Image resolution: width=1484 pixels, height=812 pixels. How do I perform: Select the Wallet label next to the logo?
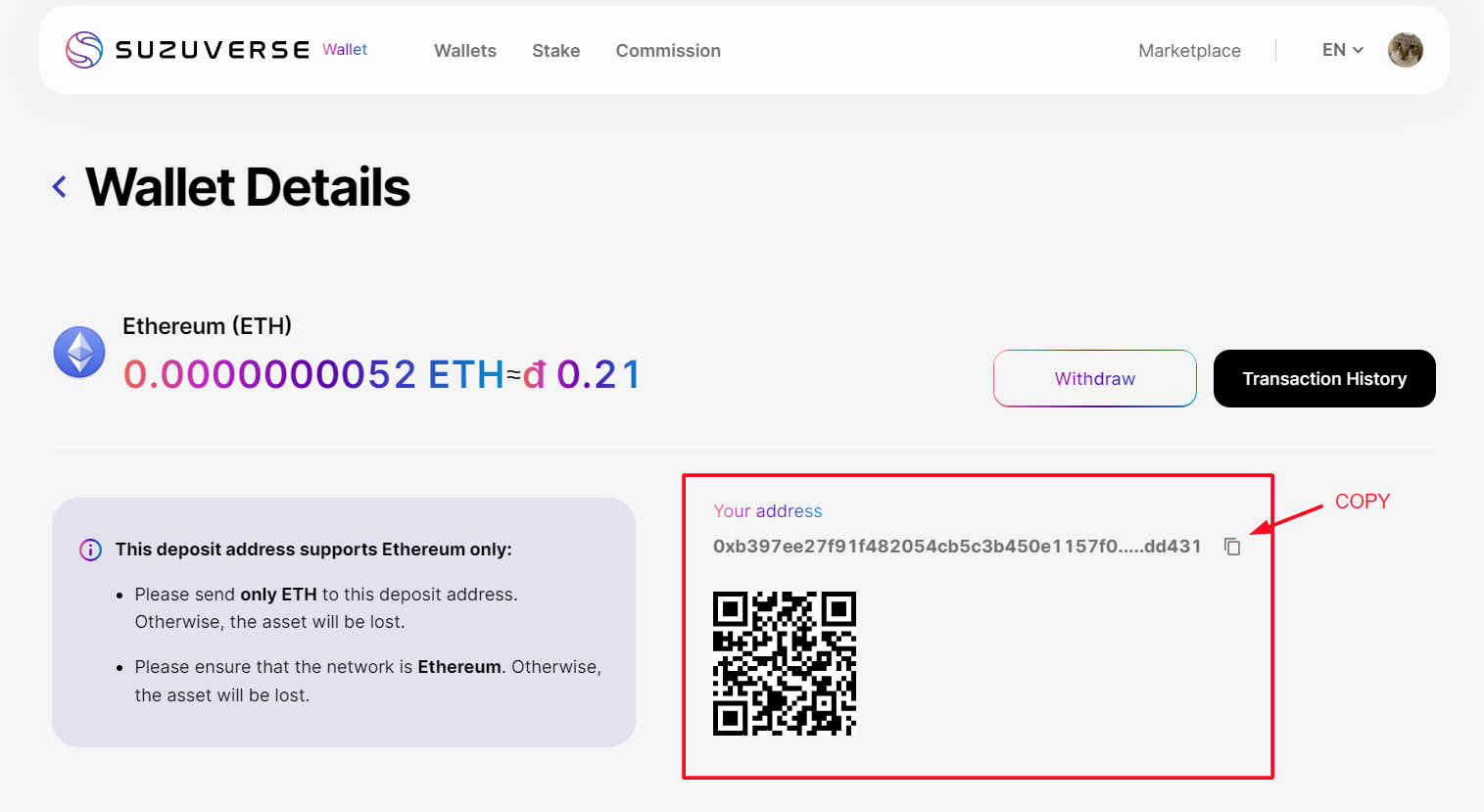coord(345,50)
